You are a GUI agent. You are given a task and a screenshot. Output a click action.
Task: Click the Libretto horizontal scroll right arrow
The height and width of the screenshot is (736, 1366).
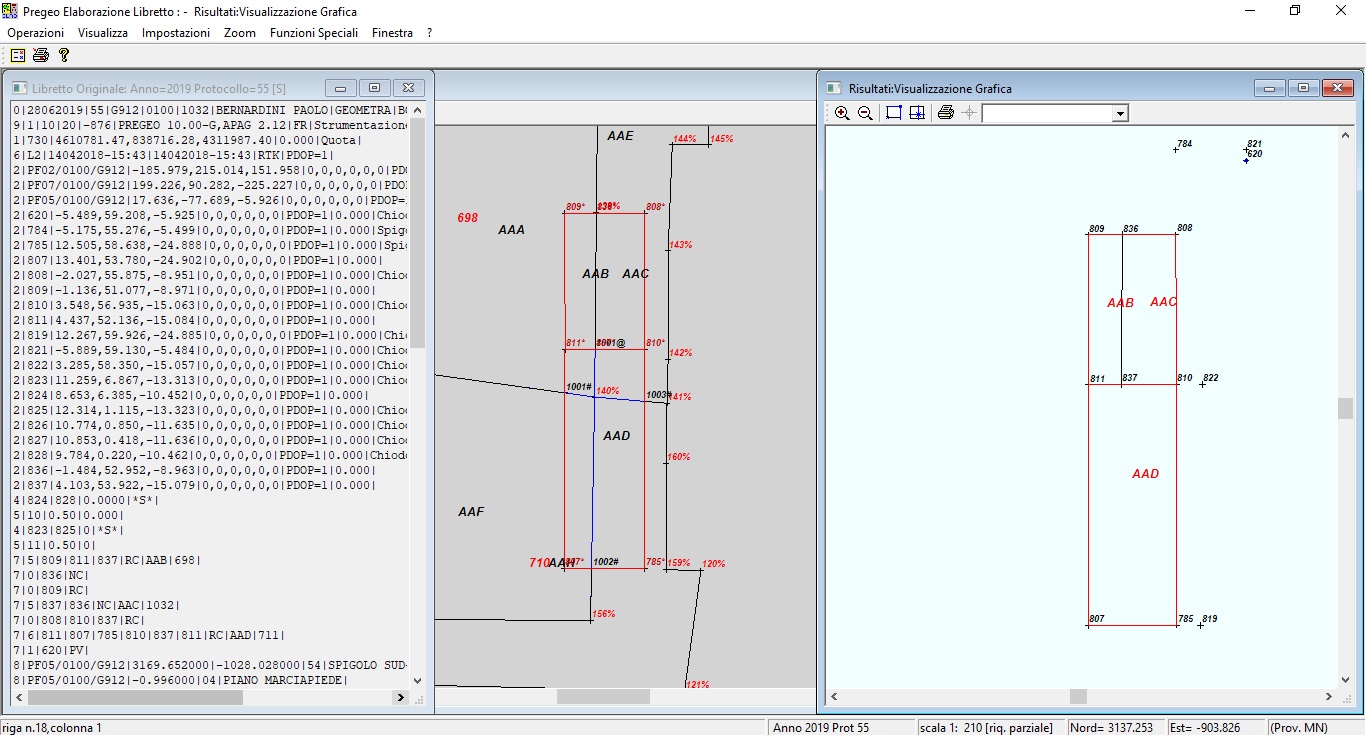pyautogui.click(x=401, y=698)
